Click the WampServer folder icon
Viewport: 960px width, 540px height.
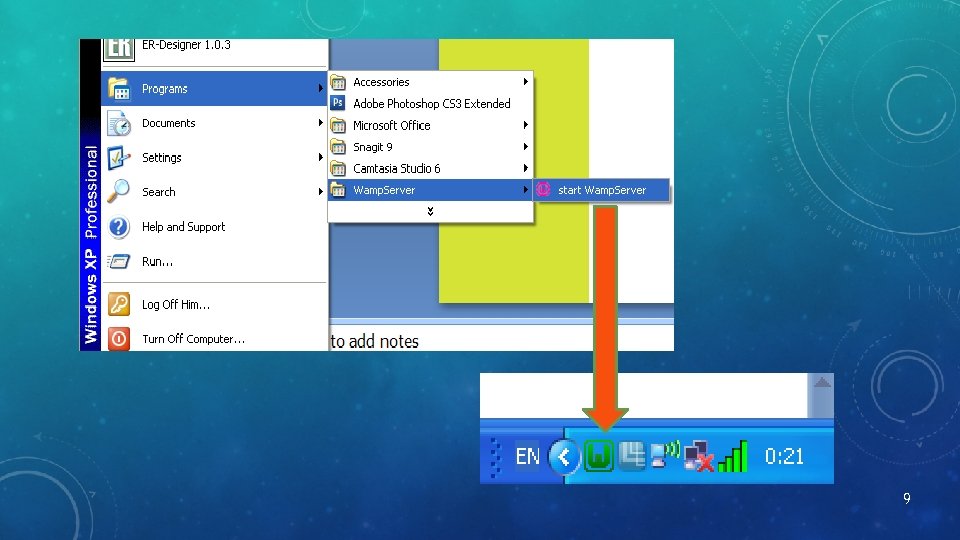tap(338, 190)
